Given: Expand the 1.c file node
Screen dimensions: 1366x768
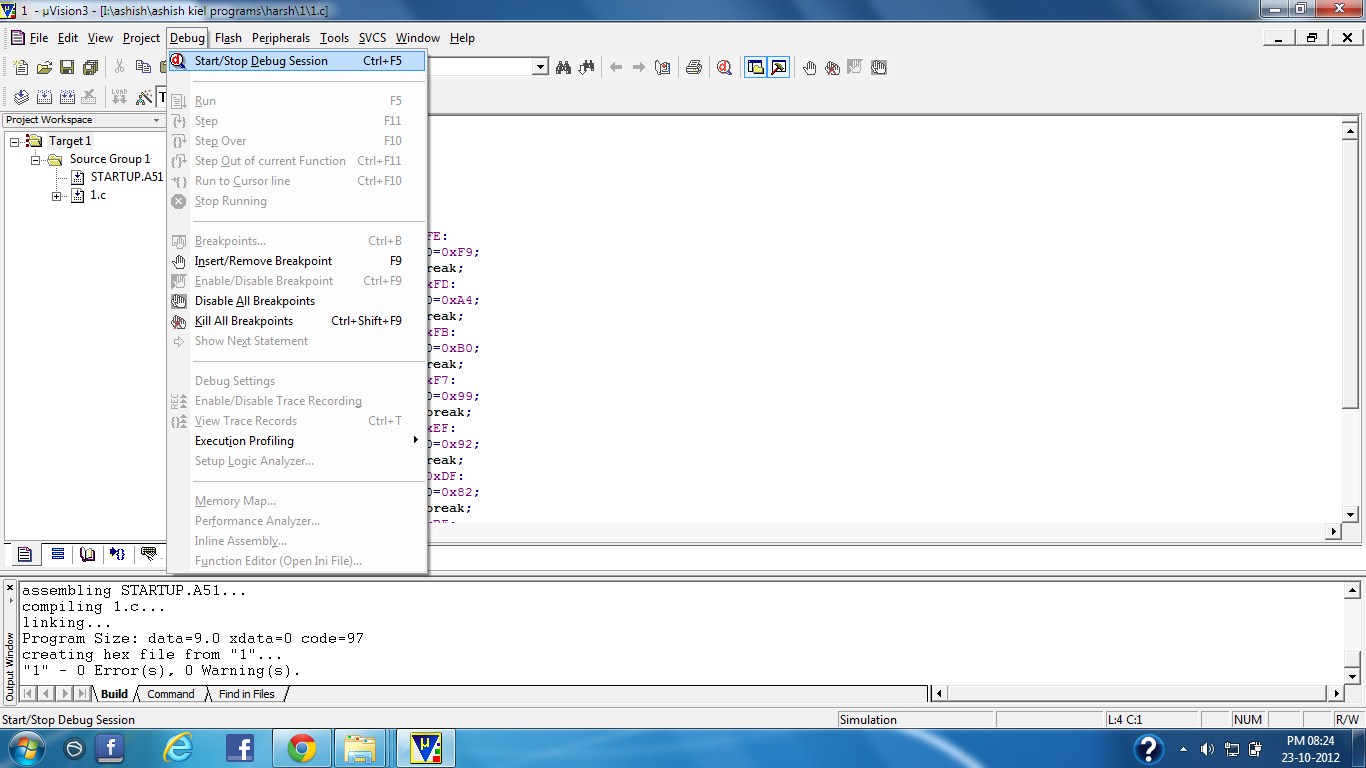Looking at the screenshot, I should (57, 196).
